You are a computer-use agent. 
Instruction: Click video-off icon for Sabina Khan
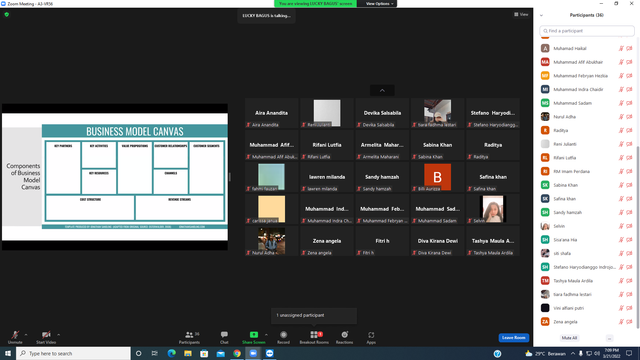pos(629,185)
